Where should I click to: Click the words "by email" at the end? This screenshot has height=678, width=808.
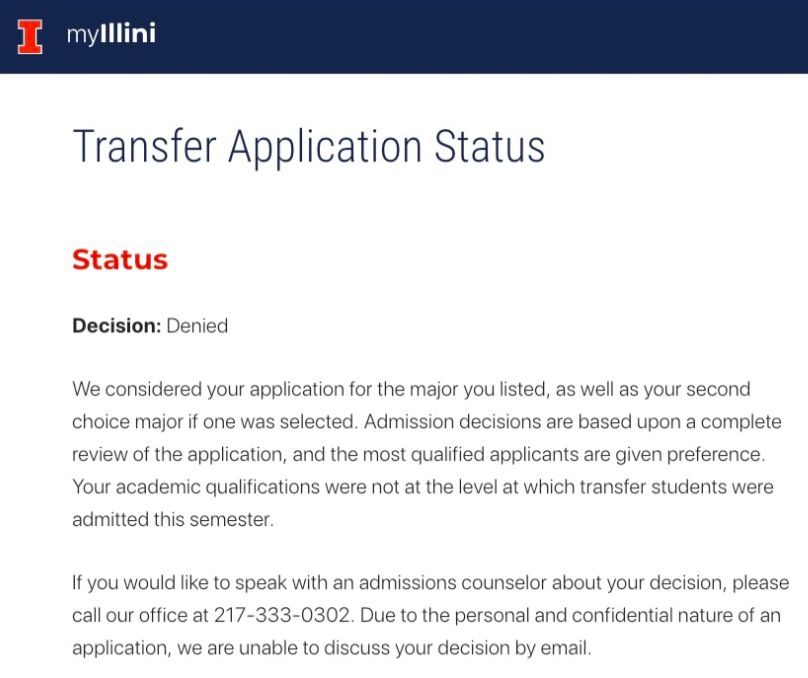[556, 648]
